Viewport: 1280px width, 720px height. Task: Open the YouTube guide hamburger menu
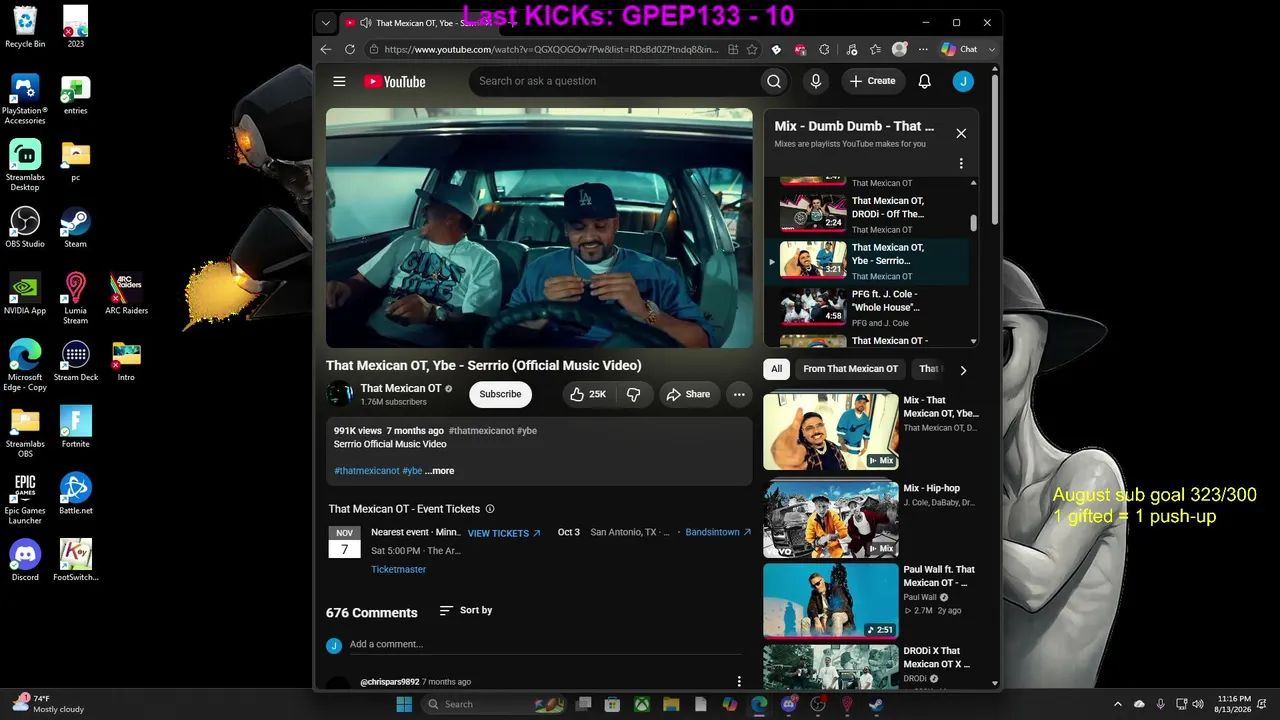[x=339, y=82]
